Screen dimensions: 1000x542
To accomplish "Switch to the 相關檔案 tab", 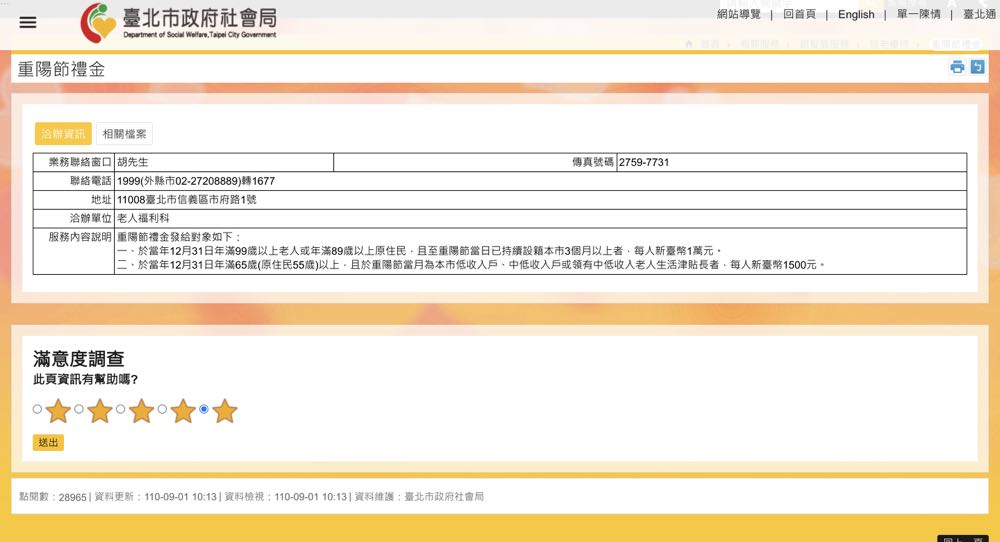I will click(x=124, y=134).
